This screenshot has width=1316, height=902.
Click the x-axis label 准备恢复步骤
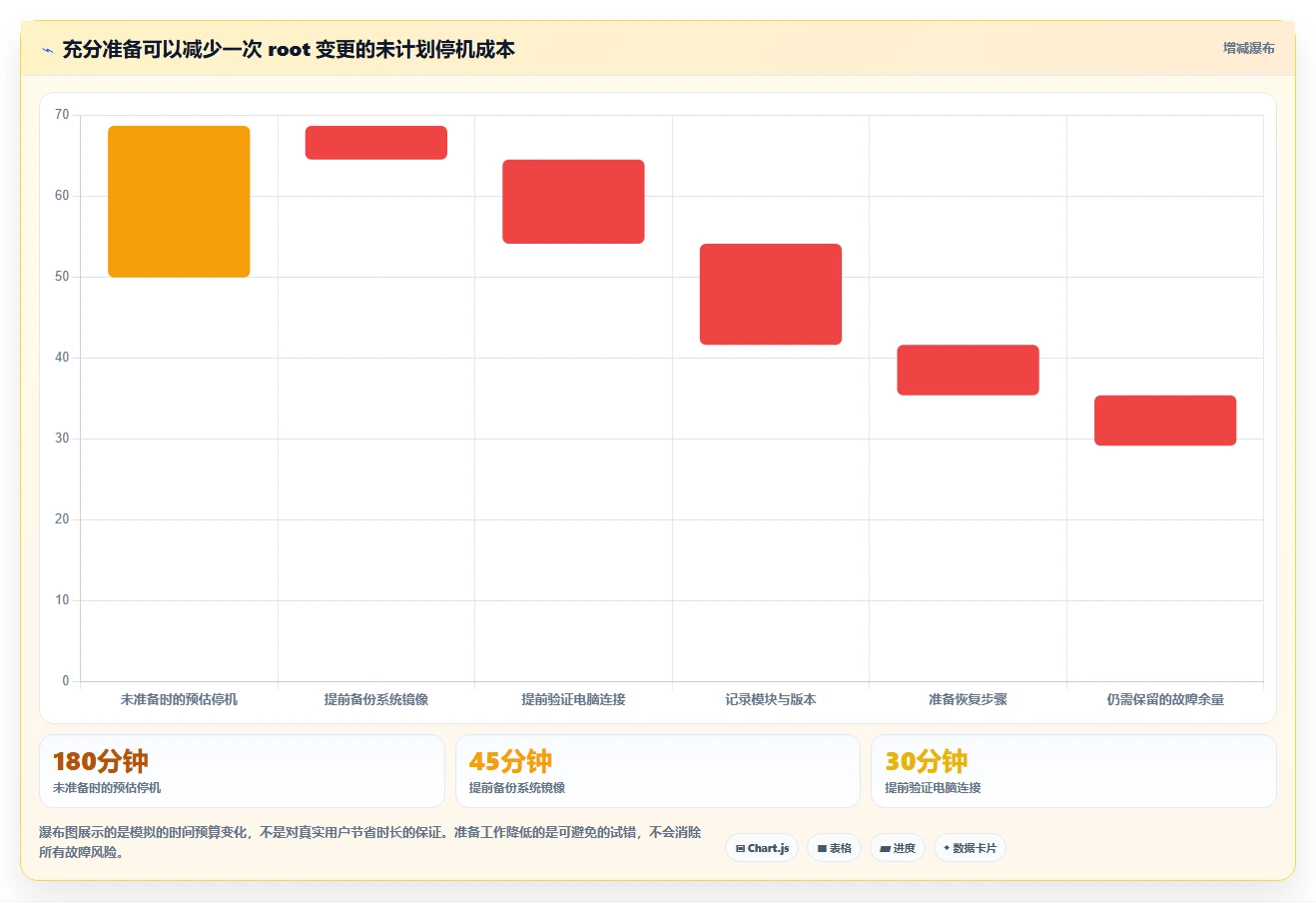pos(968,699)
